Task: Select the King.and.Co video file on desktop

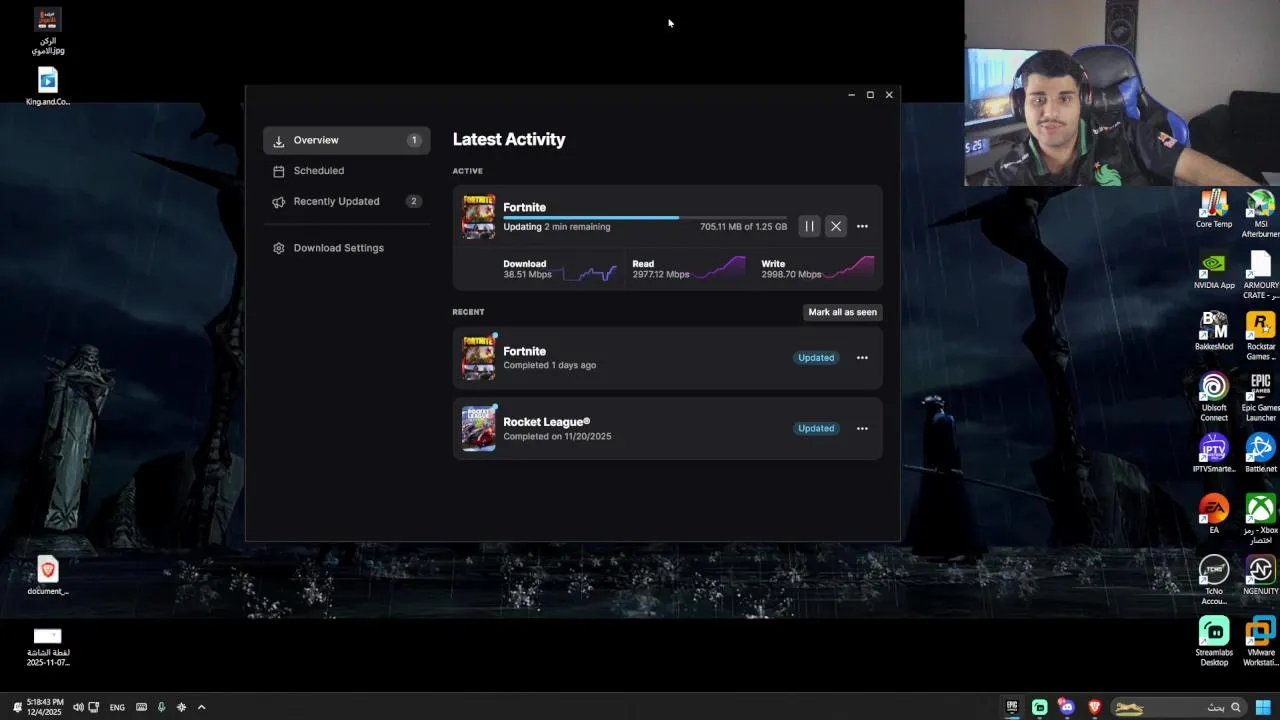Action: (48, 86)
